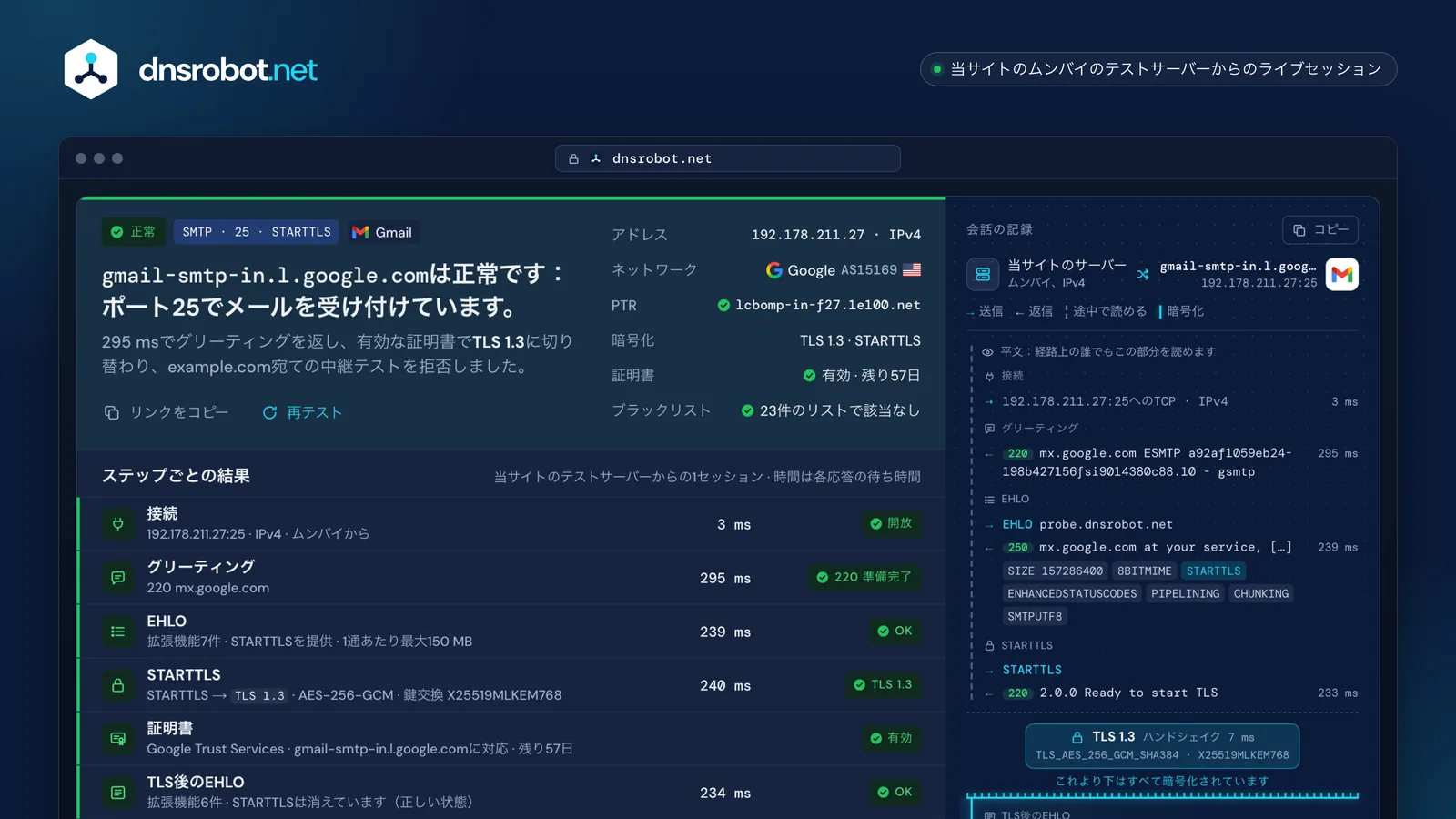Screen dimensions: 1456x819
Task: Click the dnsrobot.net address bar field
Action: (x=728, y=158)
